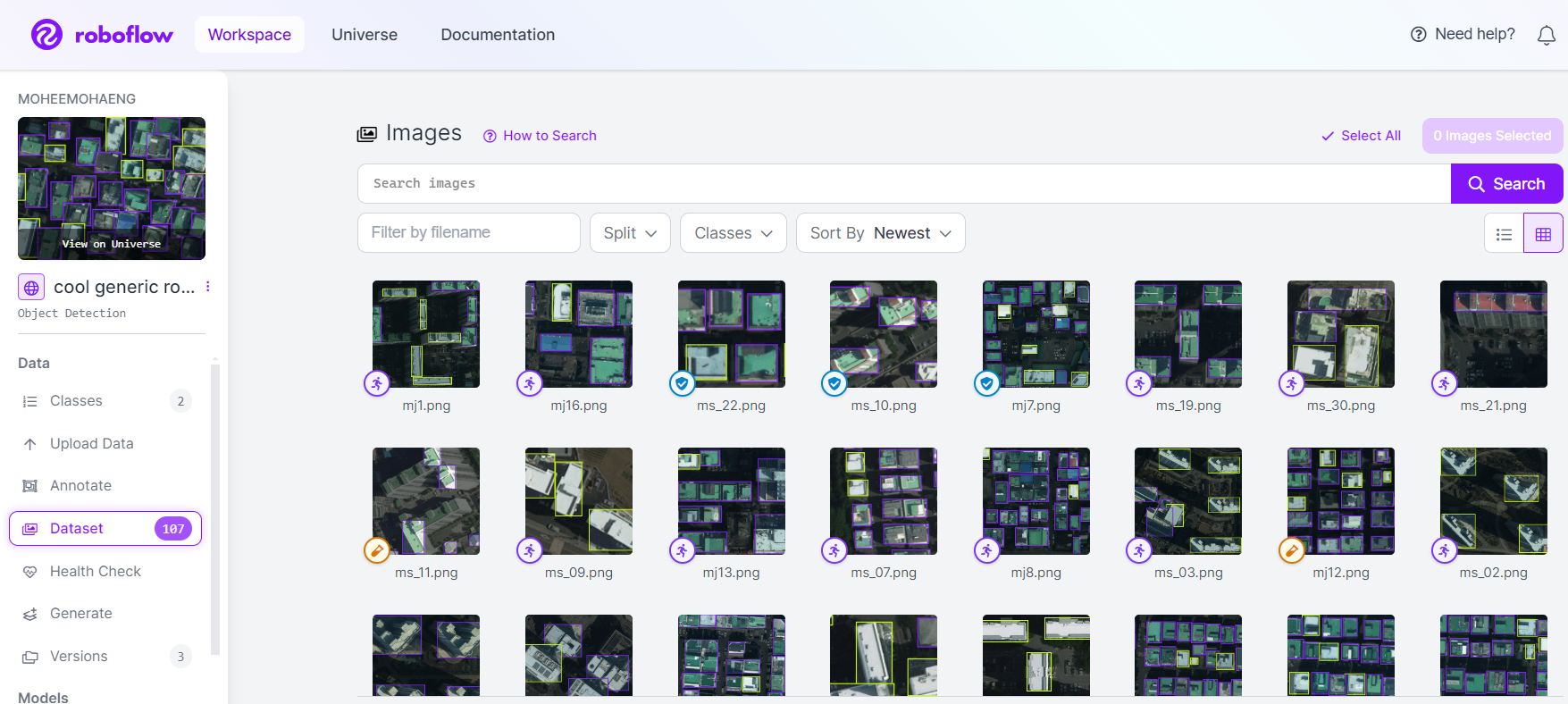The height and width of the screenshot is (704, 1568).
Task: Open Classes in the sidebar
Action: [105, 401]
